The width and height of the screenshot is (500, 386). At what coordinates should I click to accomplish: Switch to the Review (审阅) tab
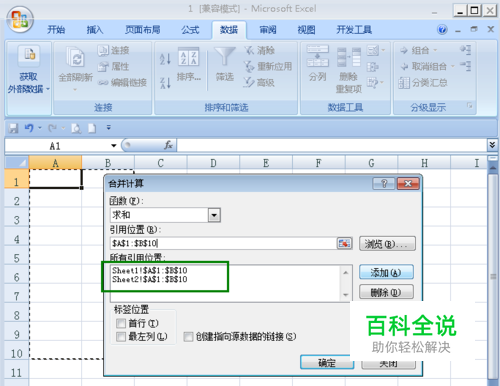(x=268, y=30)
